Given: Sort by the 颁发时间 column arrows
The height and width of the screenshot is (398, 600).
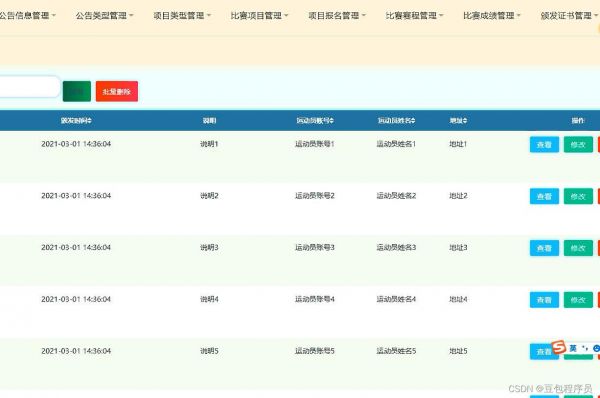Looking at the screenshot, I should tap(89, 121).
